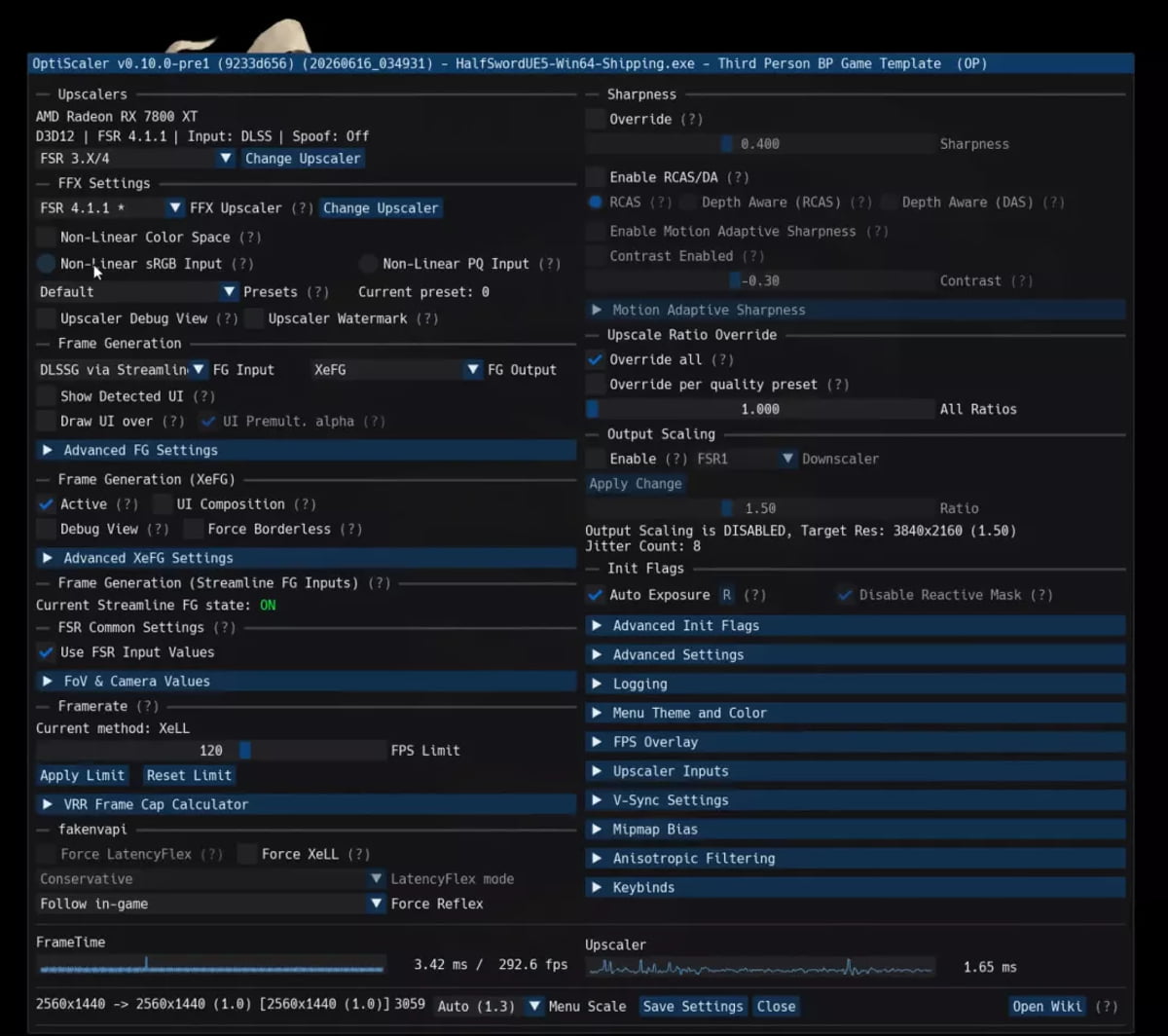The width and height of the screenshot is (1168, 1036).
Task: Toggle Auto Exposure checkbox
Action: 595,594
